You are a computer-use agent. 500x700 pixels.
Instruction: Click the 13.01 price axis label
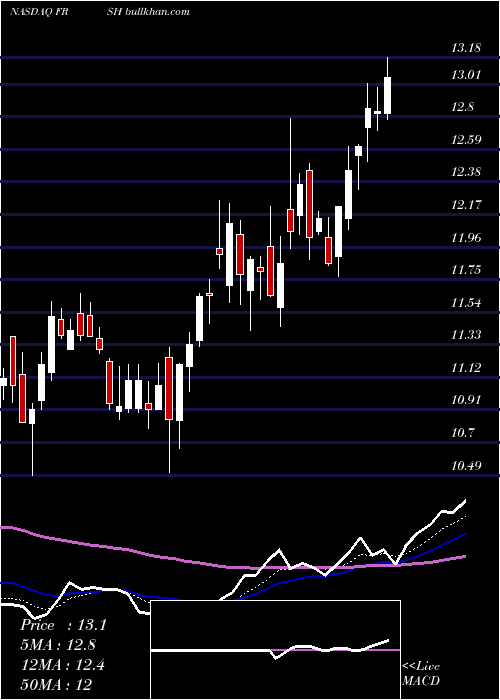point(466,74)
